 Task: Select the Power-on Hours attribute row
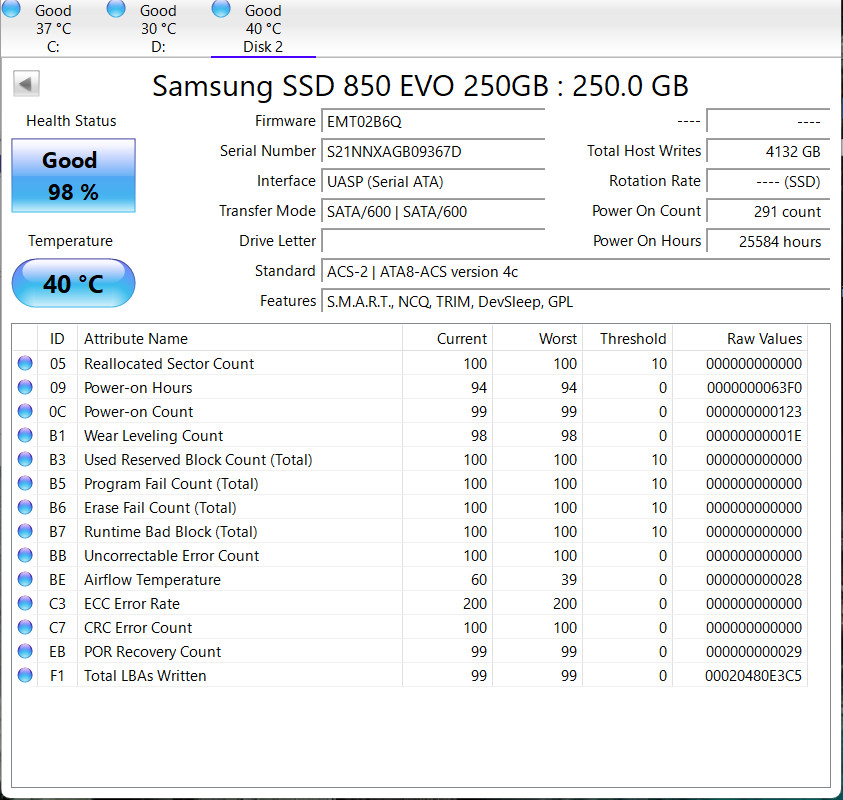pyautogui.click(x=138, y=388)
